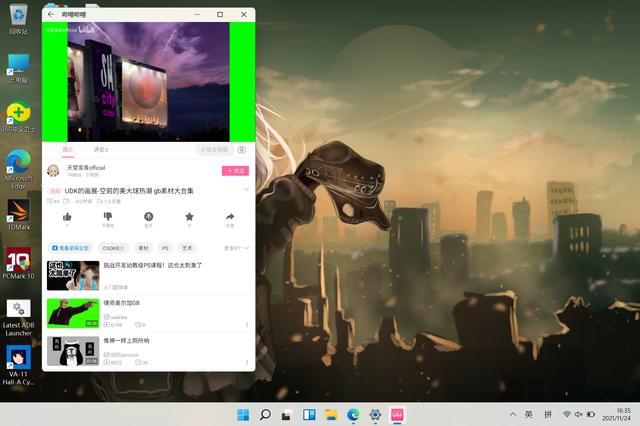Open the 360 Security Guard desktop shortcut
The height and width of the screenshot is (426, 640).
pos(18,117)
